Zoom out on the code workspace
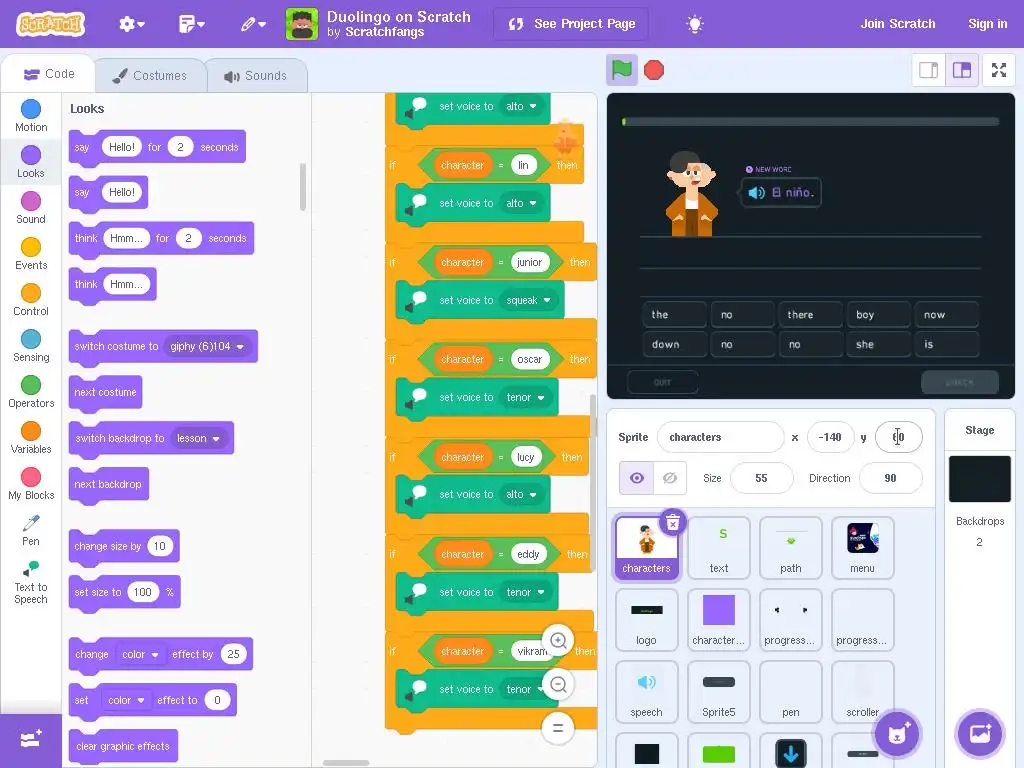 (x=558, y=684)
